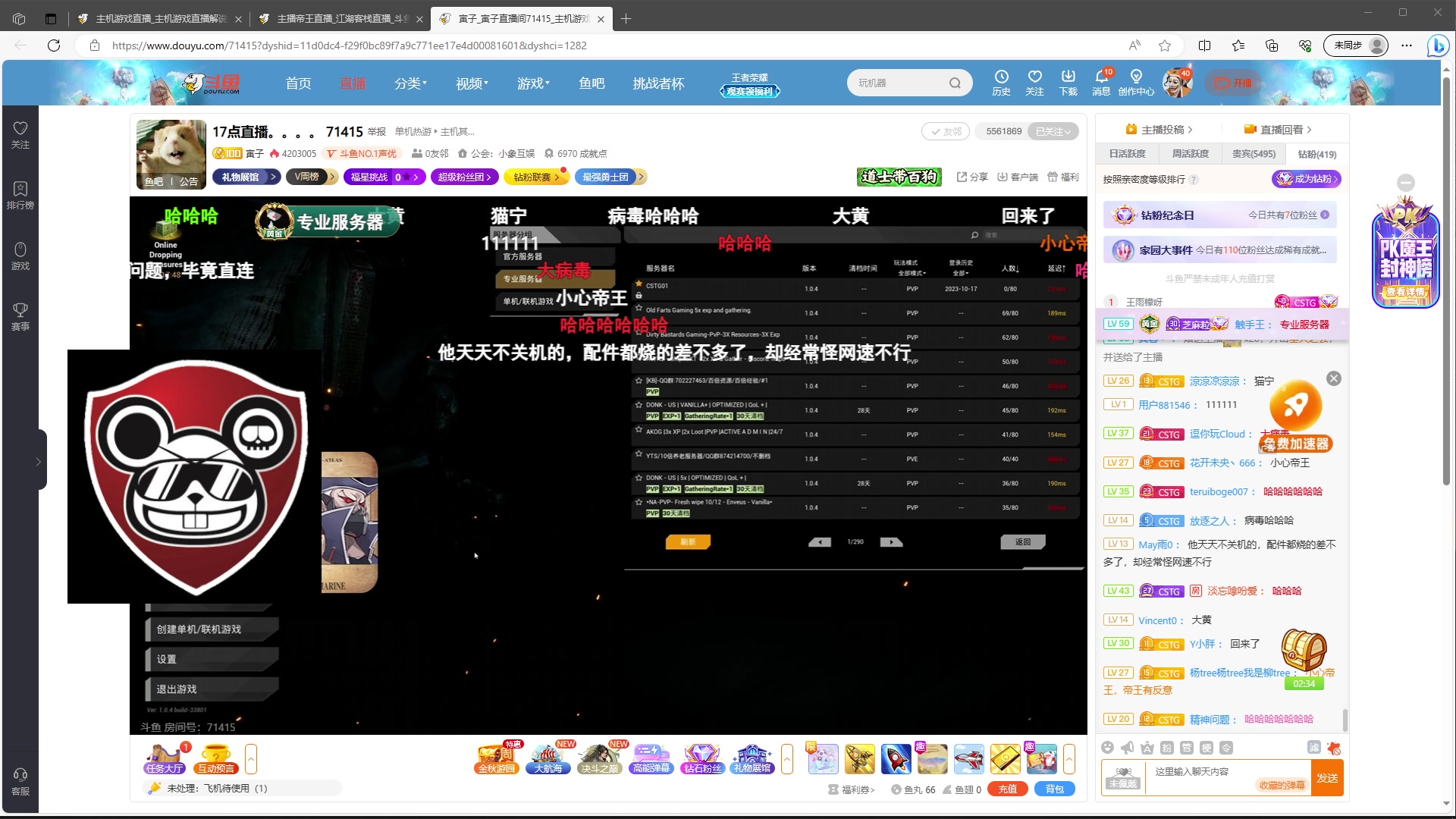Click the 充值 recharge button
1456x819 pixels.
tap(1009, 789)
